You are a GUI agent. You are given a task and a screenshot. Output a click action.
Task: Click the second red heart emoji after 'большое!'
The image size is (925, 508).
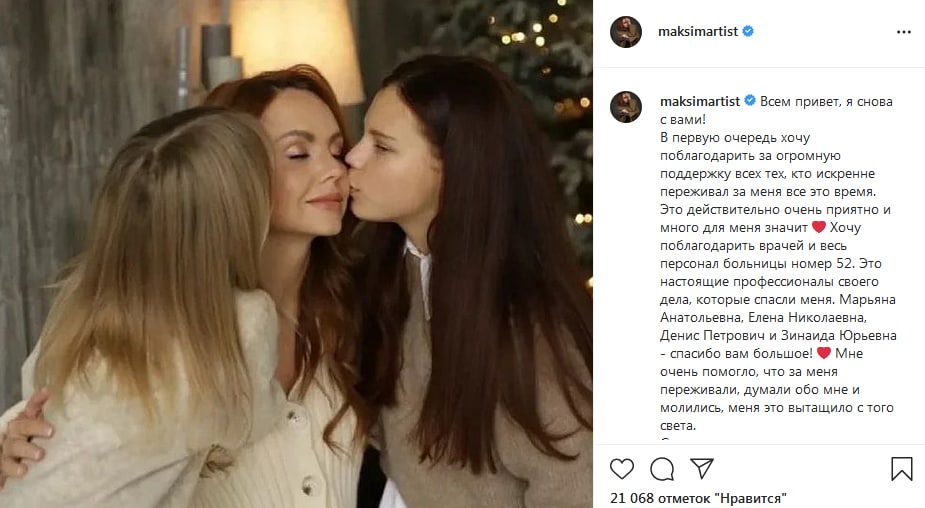click(824, 353)
